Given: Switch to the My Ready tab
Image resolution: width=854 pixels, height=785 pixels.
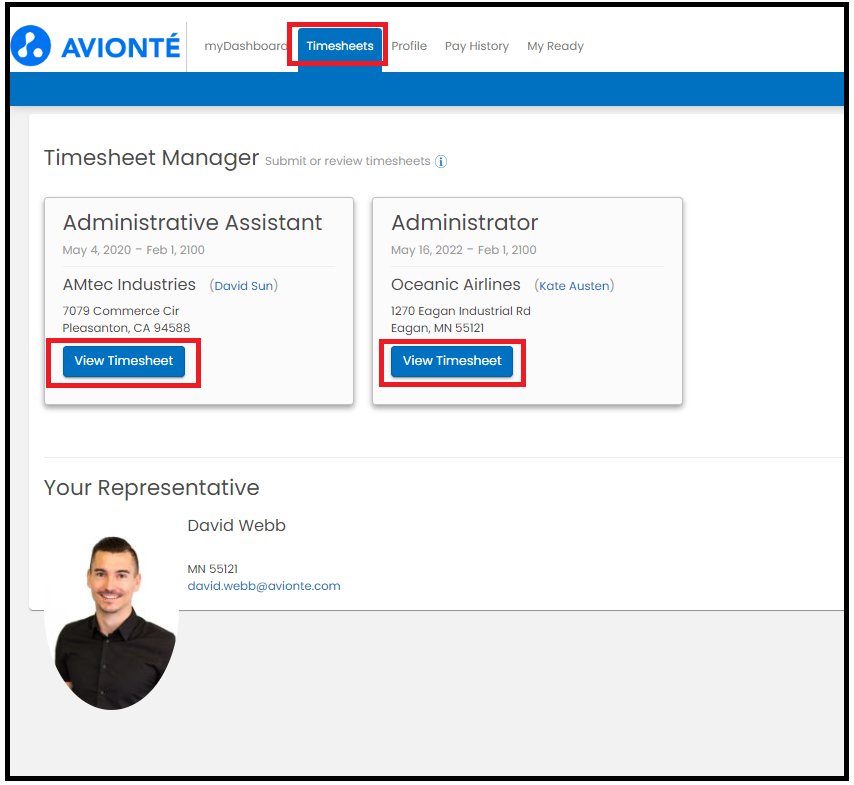Looking at the screenshot, I should pyautogui.click(x=555, y=46).
